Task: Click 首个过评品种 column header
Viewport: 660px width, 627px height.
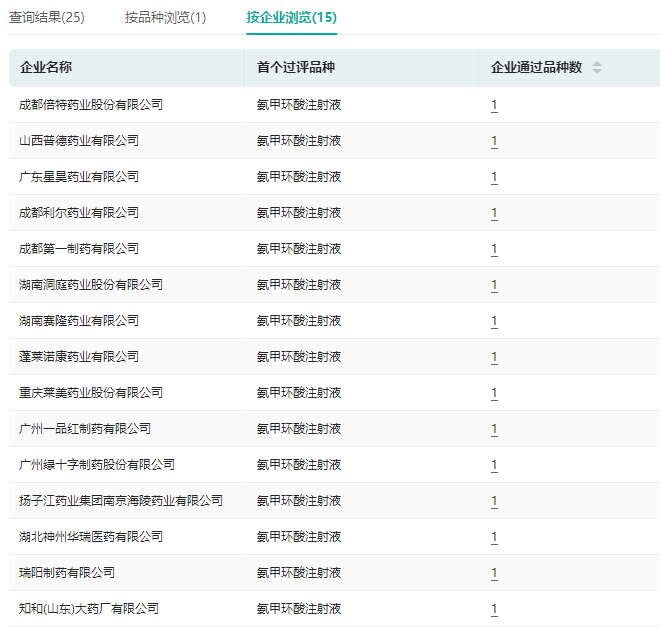Action: [294, 68]
